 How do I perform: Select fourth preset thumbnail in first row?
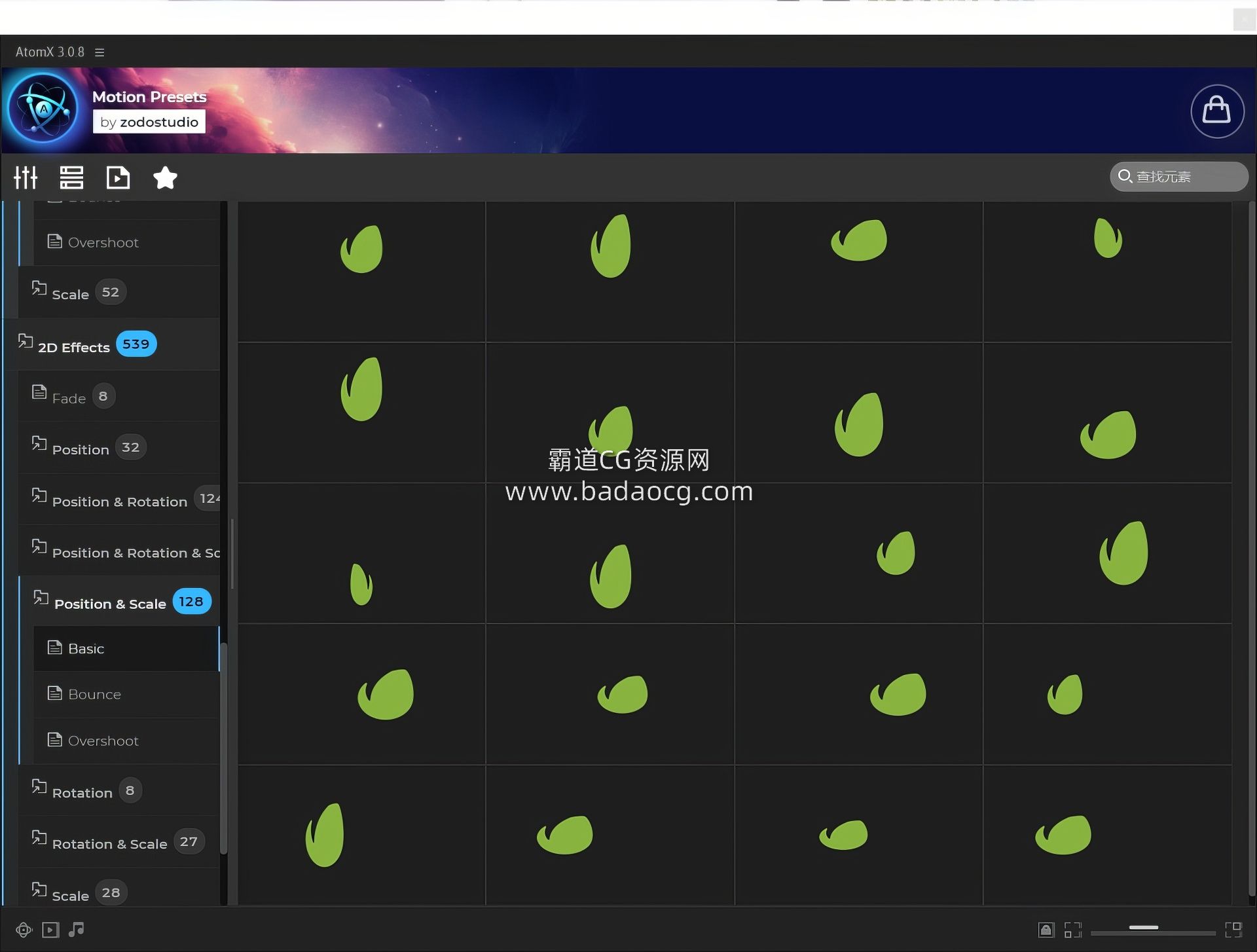[1108, 272]
